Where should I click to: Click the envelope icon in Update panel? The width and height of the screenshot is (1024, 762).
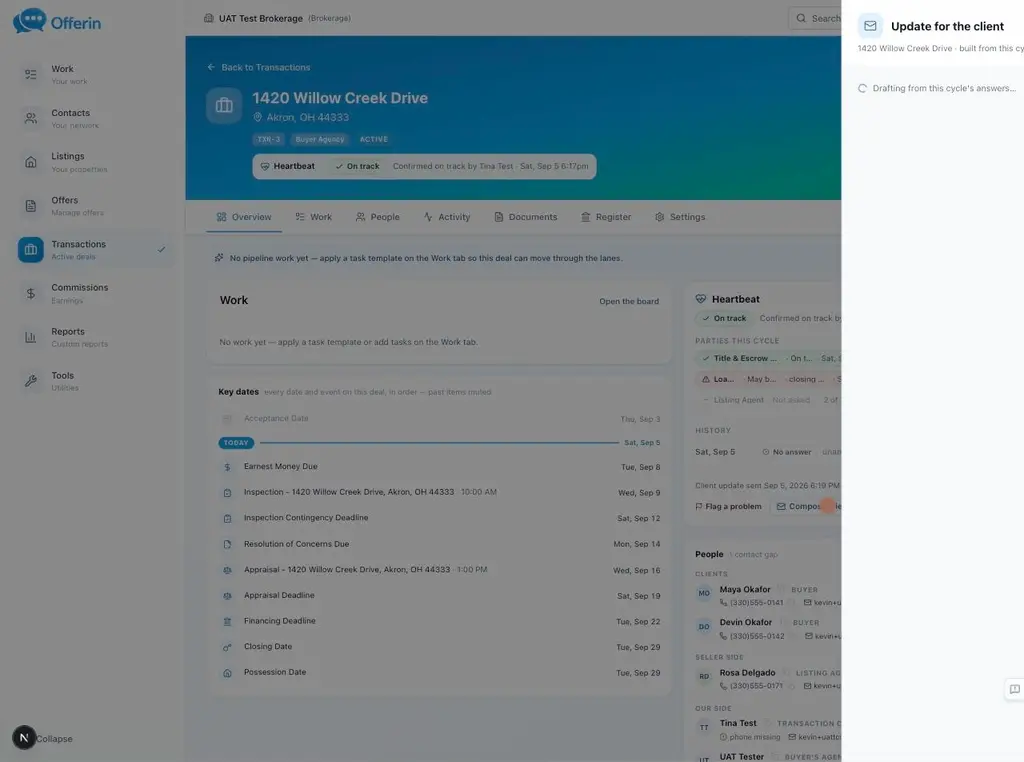(x=870, y=26)
